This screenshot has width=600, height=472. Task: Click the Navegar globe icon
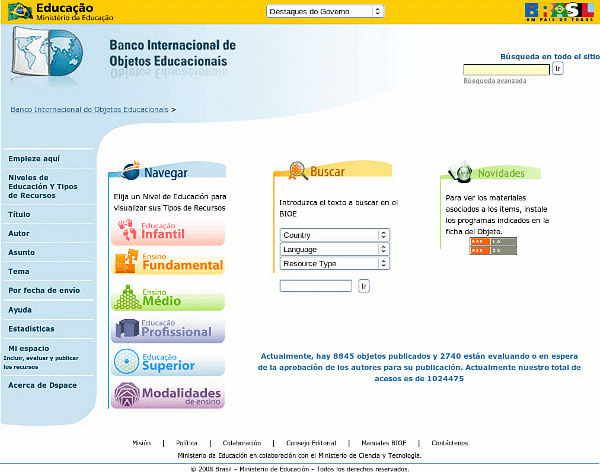point(131,171)
